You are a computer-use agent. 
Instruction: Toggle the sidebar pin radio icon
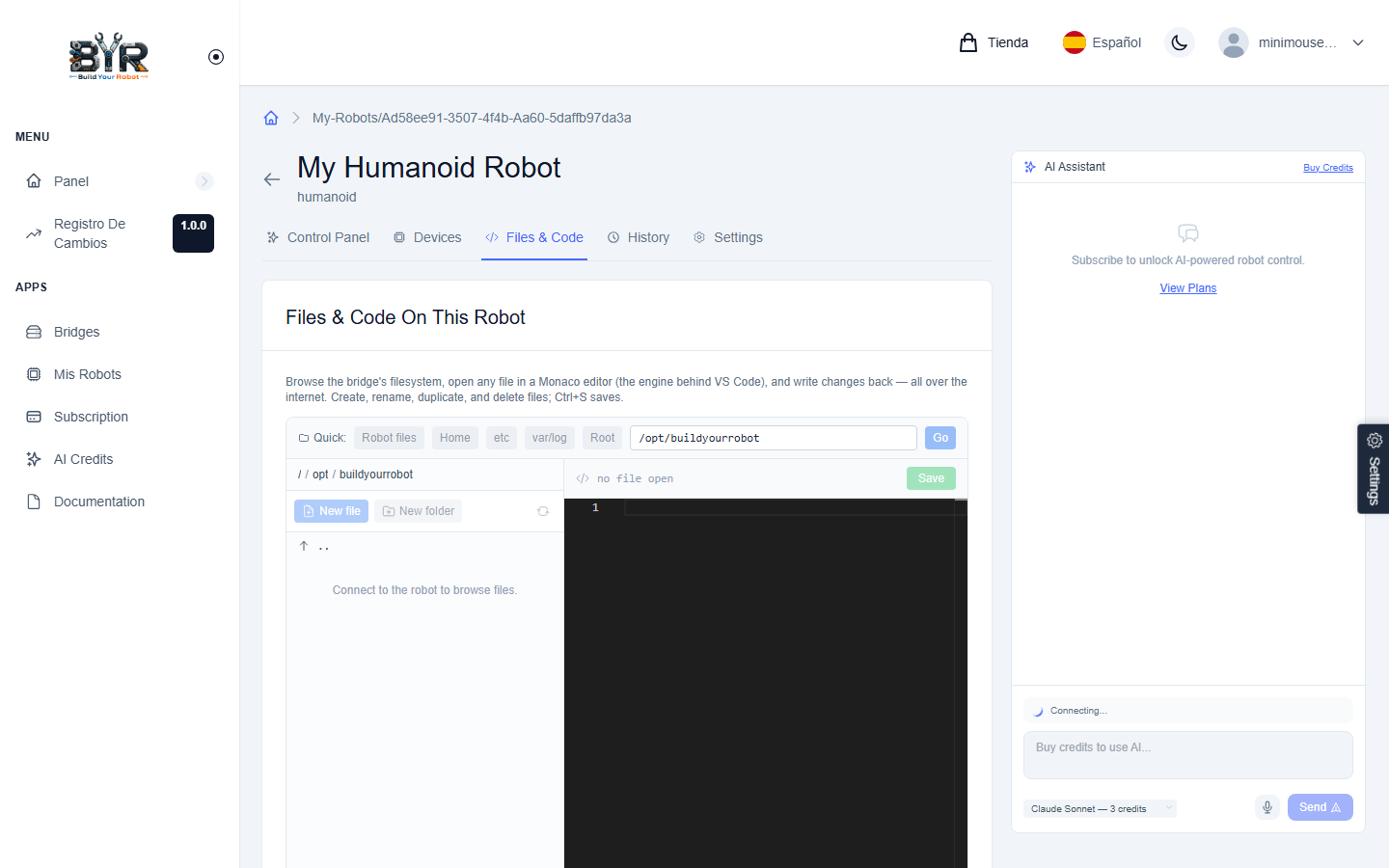pyautogui.click(x=216, y=57)
